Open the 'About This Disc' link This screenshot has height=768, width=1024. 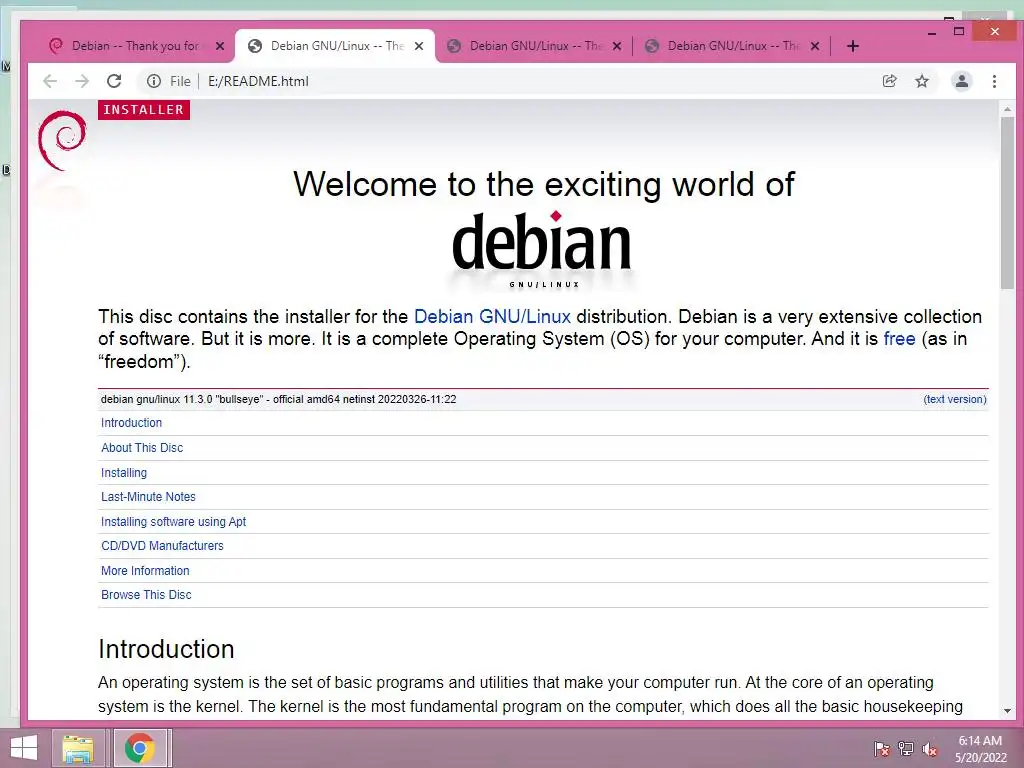point(142,447)
